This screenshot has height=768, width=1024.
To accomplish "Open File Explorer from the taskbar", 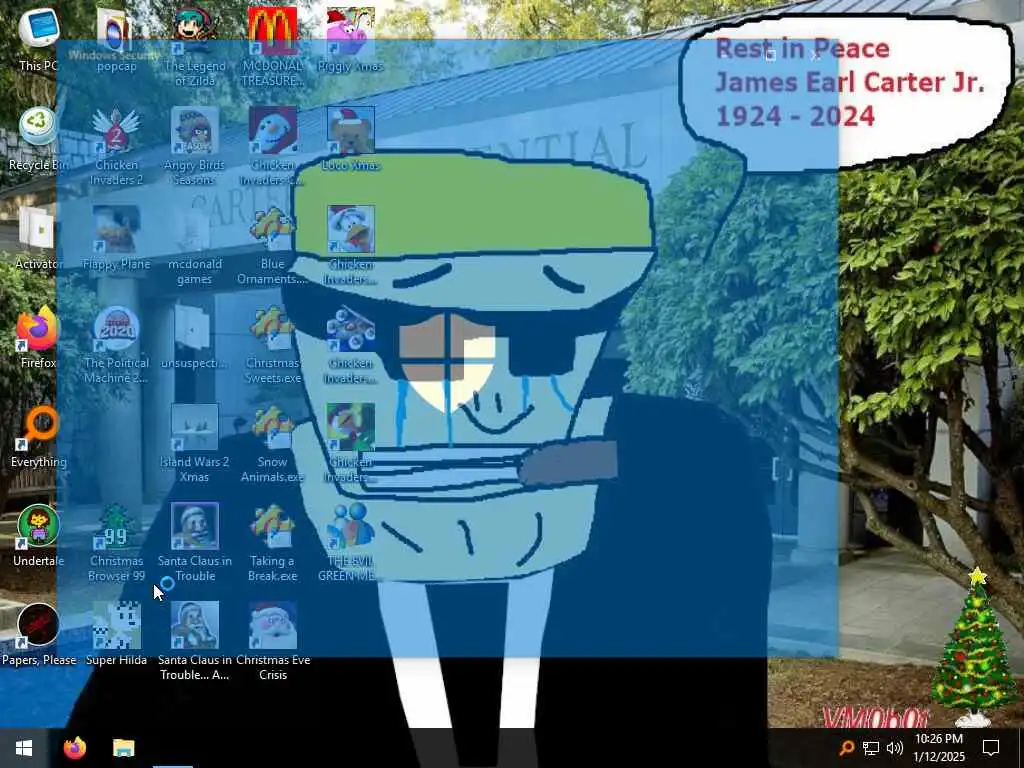I will [123, 748].
